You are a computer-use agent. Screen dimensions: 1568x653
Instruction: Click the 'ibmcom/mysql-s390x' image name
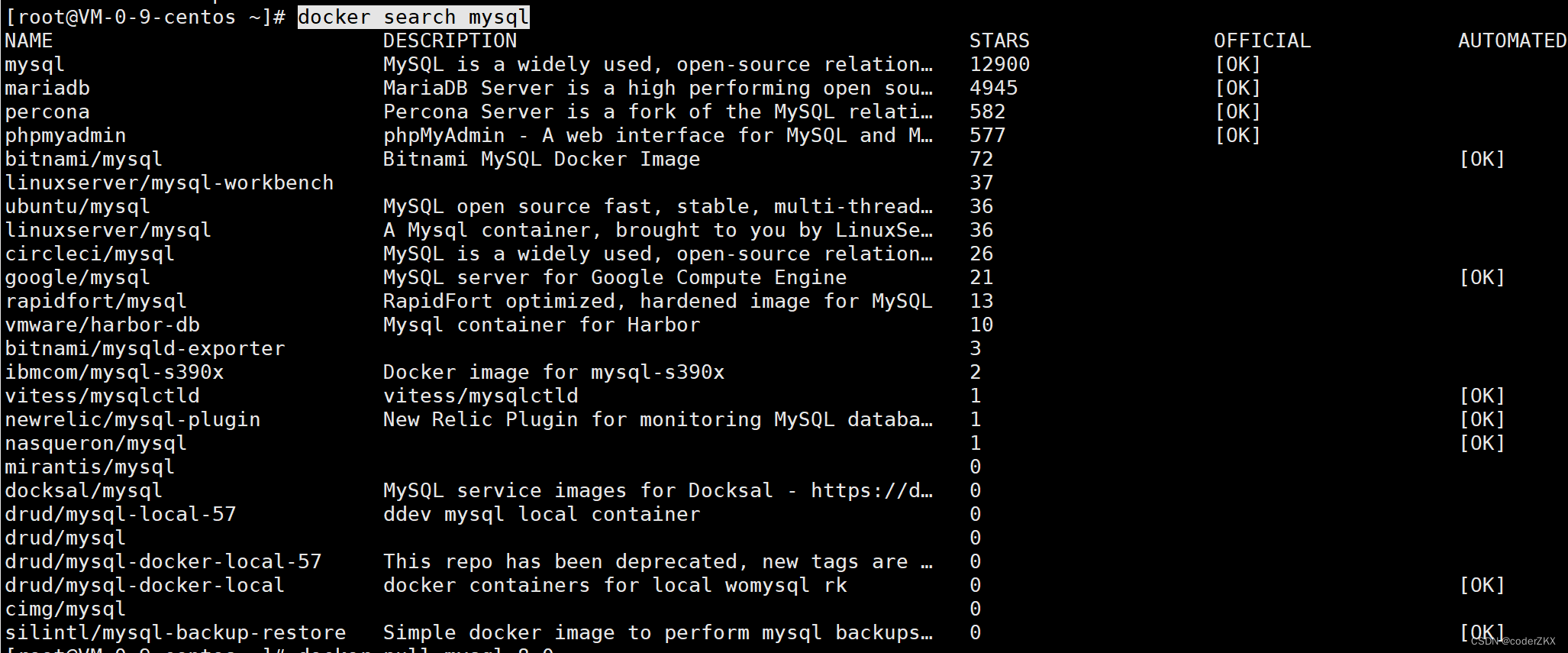click(x=115, y=372)
